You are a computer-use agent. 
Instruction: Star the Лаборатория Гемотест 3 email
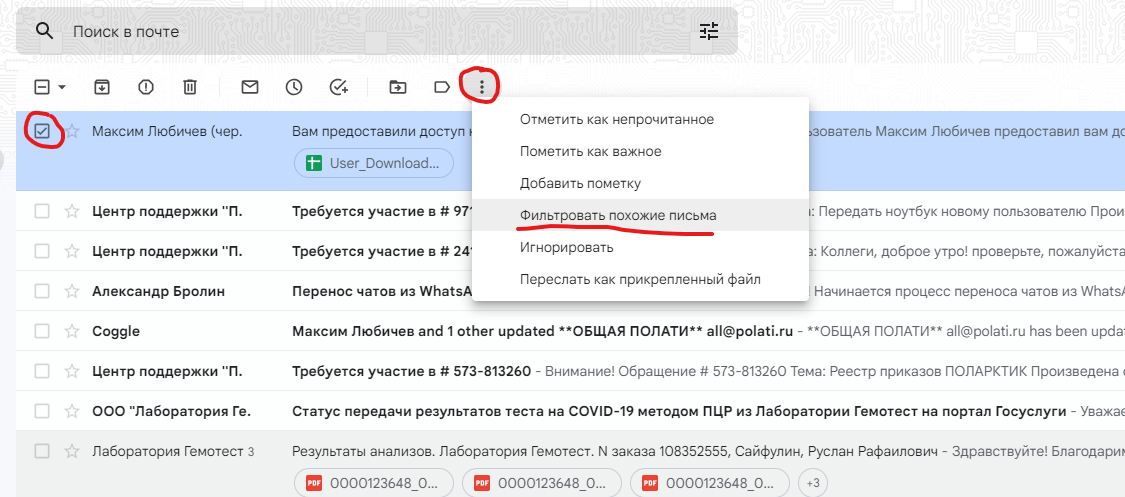[72, 451]
